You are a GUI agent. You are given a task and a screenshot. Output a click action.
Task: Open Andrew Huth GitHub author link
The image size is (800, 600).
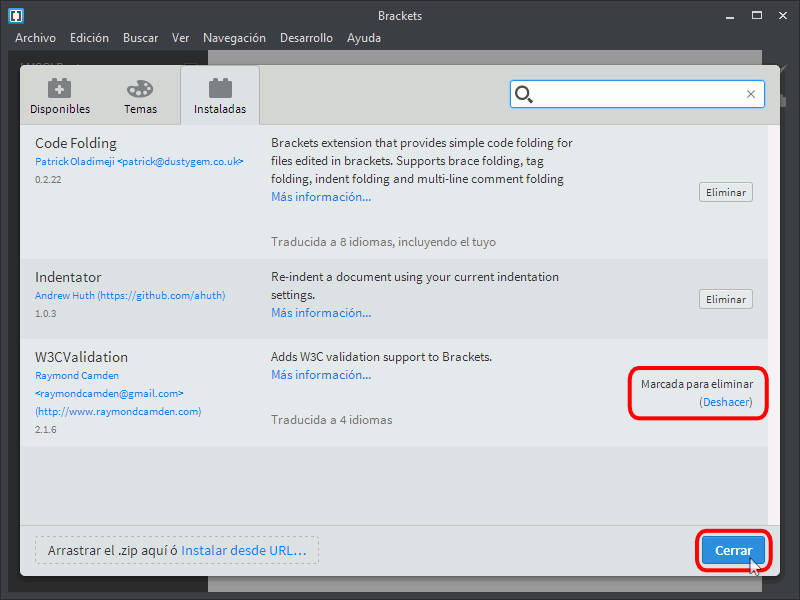click(x=130, y=295)
